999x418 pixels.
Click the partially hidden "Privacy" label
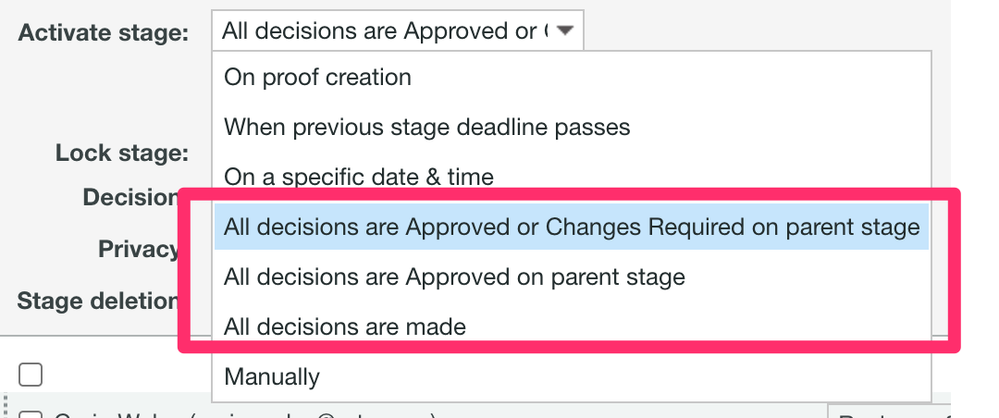pyautogui.click(x=138, y=248)
